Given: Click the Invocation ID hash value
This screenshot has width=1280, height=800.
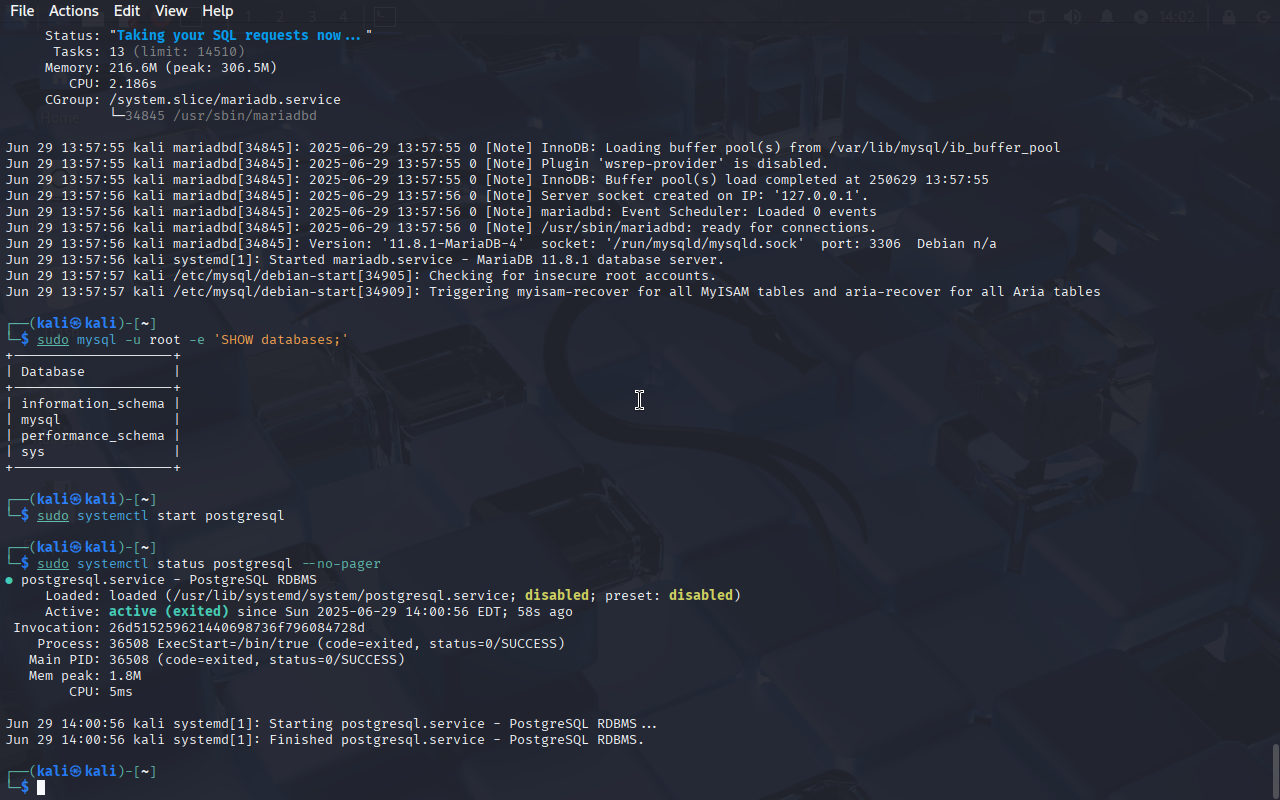Looking at the screenshot, I should pyautogui.click(x=237, y=627).
